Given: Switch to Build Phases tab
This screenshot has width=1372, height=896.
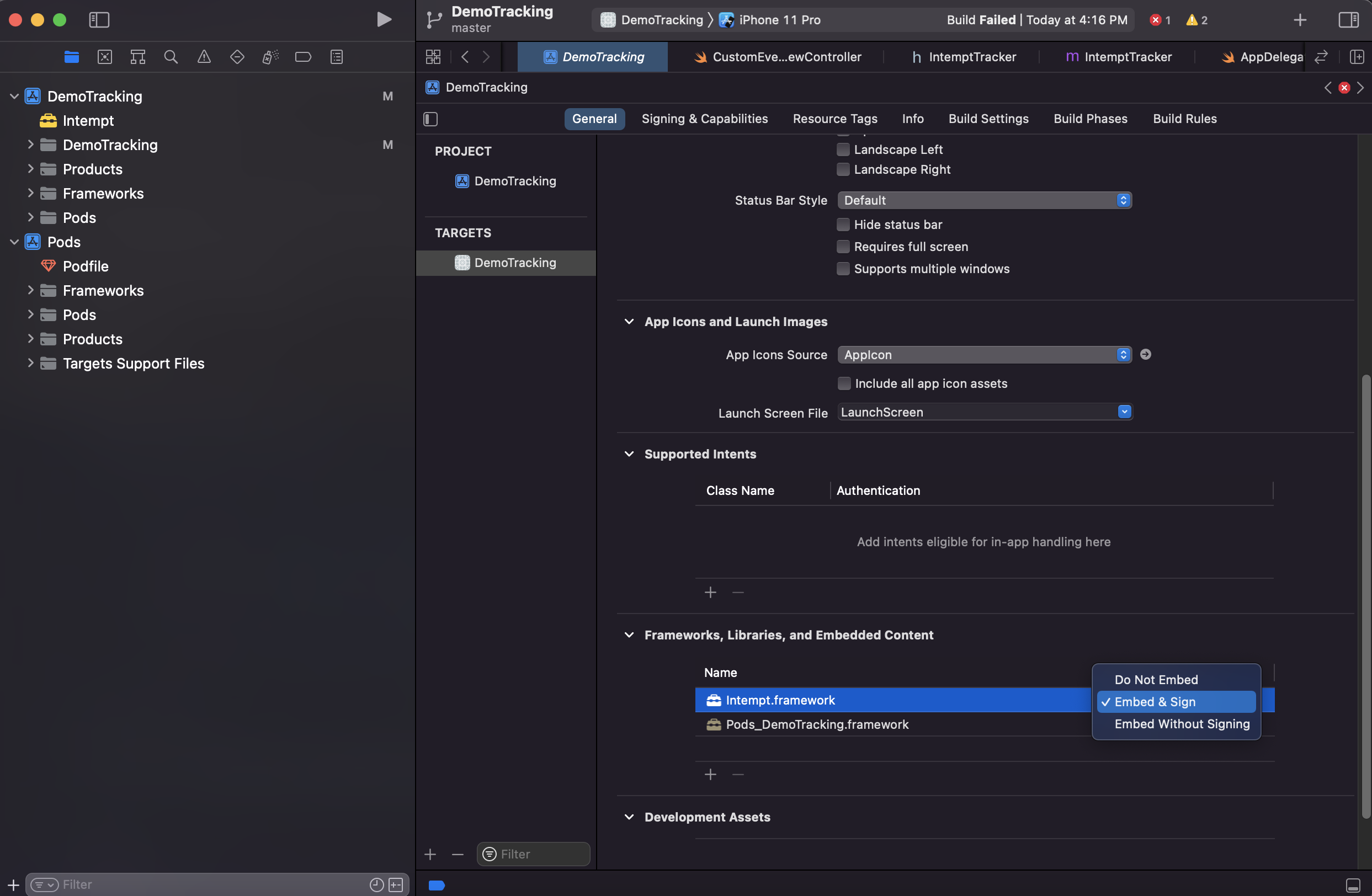Looking at the screenshot, I should pos(1090,119).
